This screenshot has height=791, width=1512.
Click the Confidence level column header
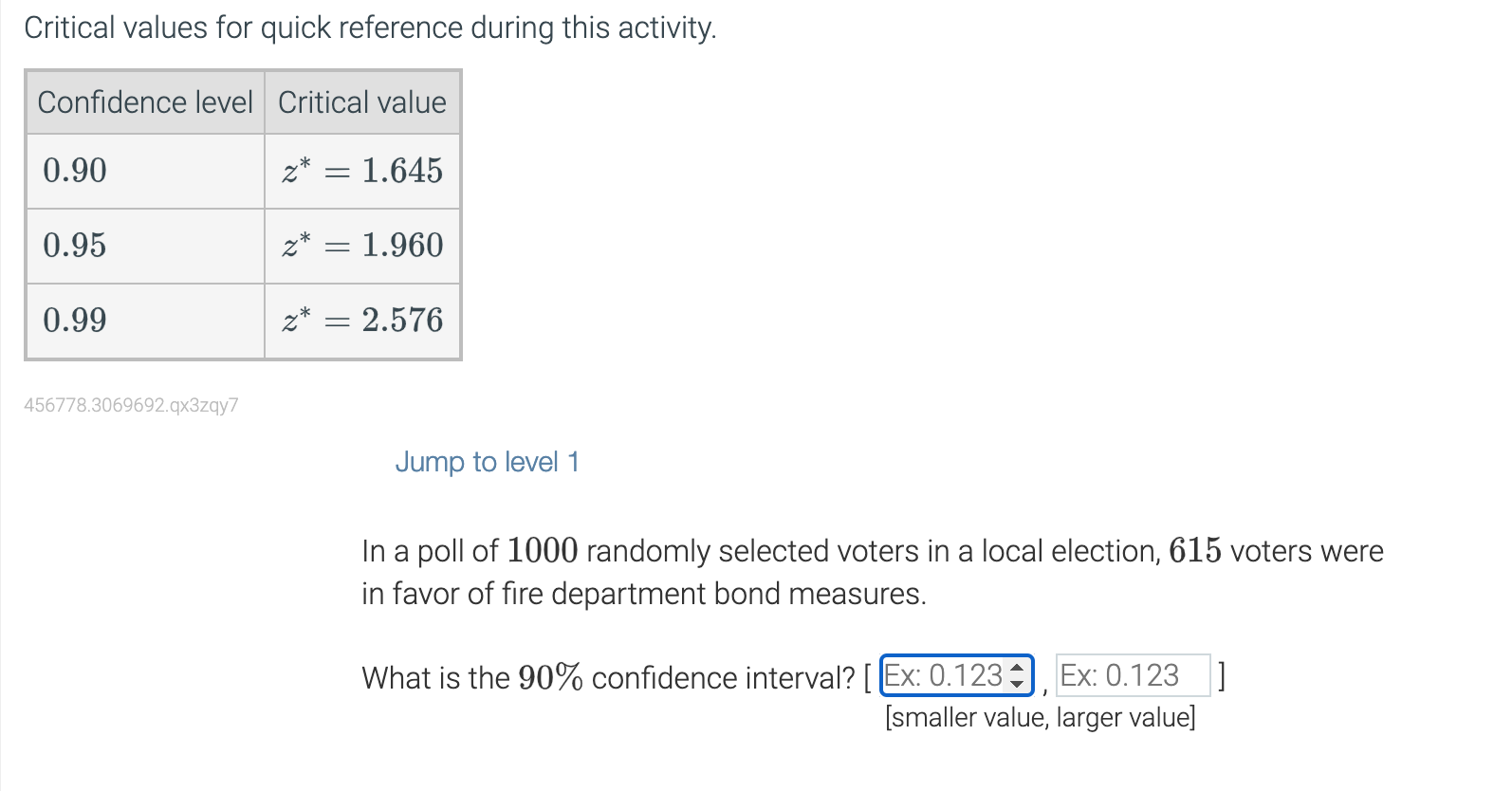coord(145,102)
